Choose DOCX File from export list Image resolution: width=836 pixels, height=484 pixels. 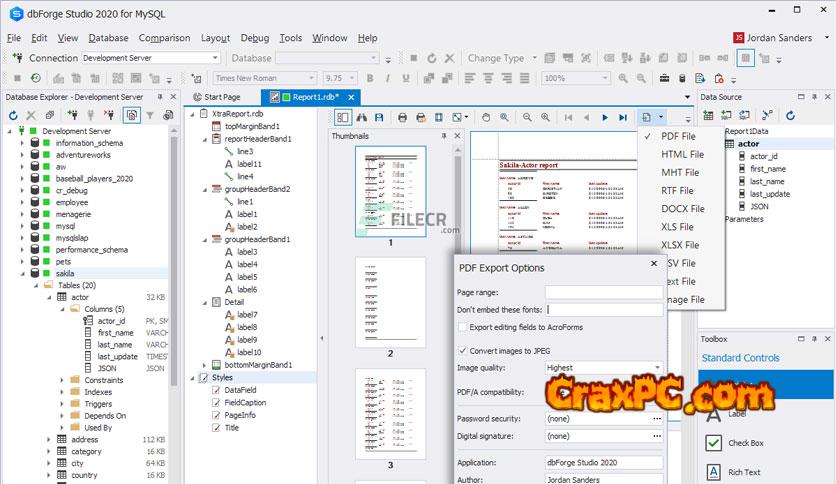(x=682, y=209)
